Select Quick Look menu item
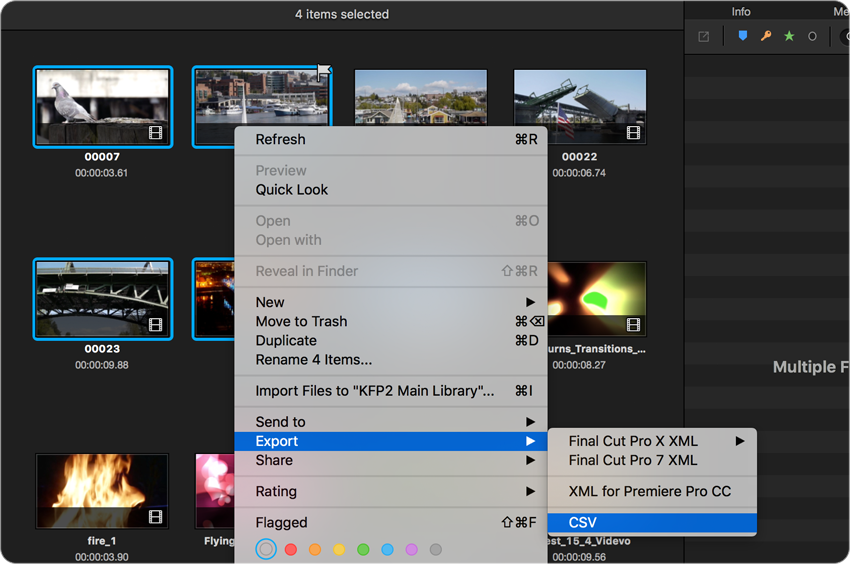Image resolution: width=850 pixels, height=564 pixels. (391, 190)
